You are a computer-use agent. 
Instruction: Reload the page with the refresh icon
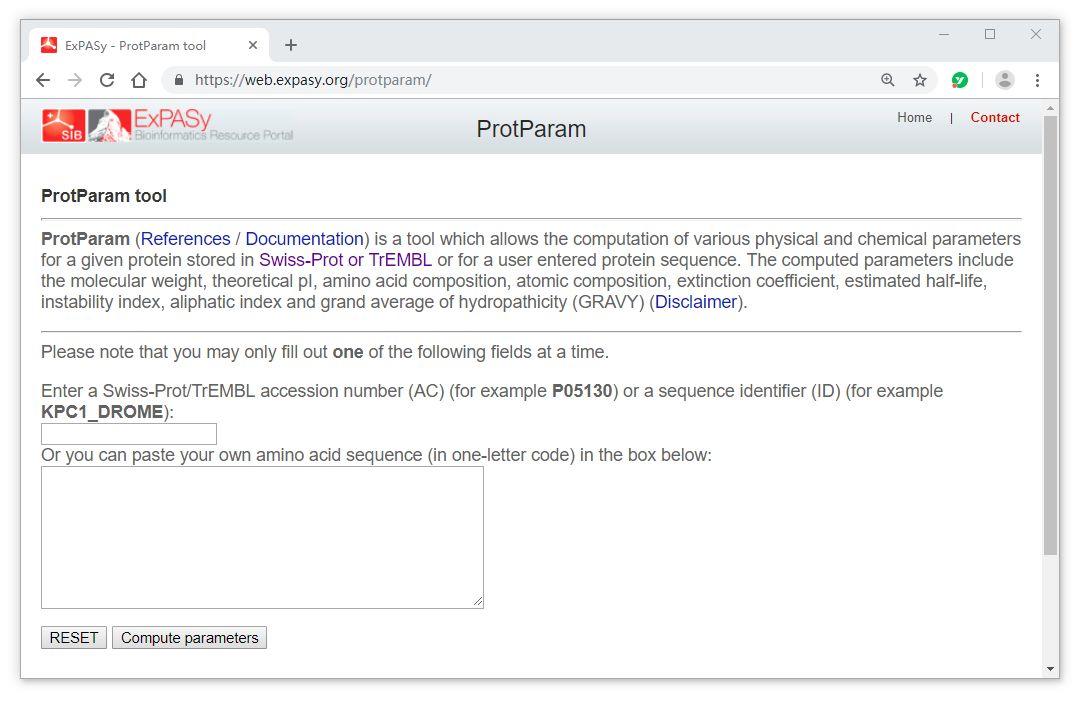tap(107, 80)
